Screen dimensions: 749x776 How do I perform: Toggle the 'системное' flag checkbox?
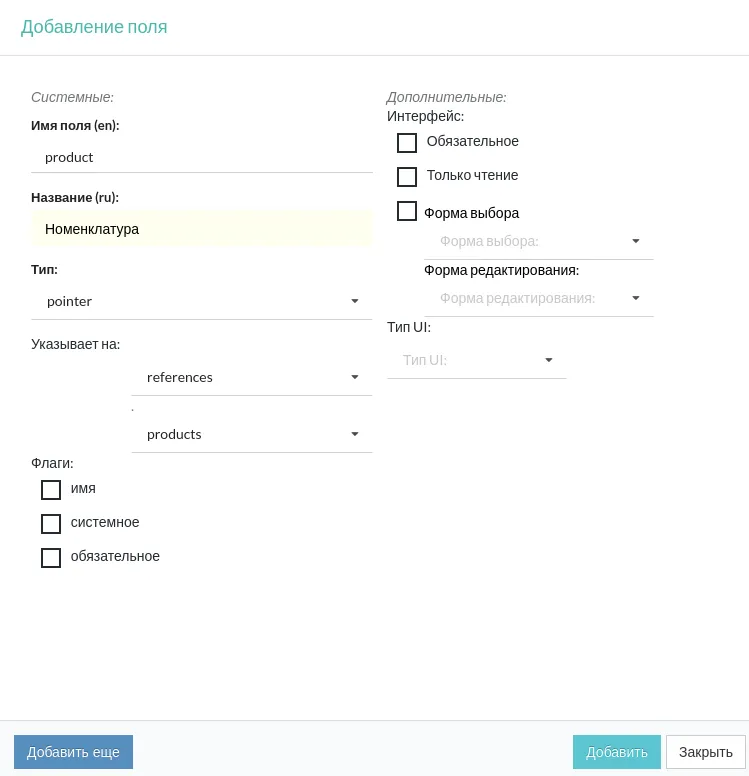point(51,524)
